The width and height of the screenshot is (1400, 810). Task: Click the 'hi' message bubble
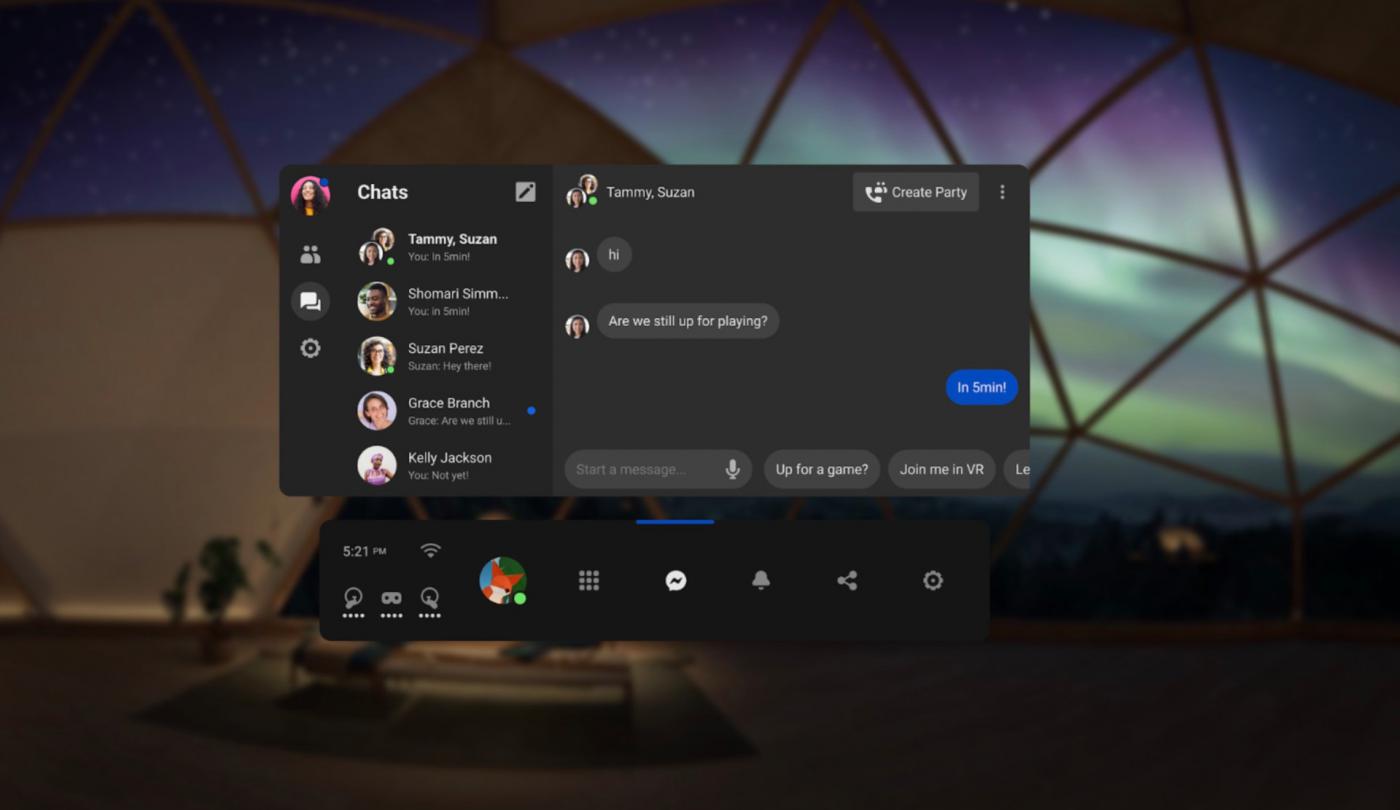point(614,254)
